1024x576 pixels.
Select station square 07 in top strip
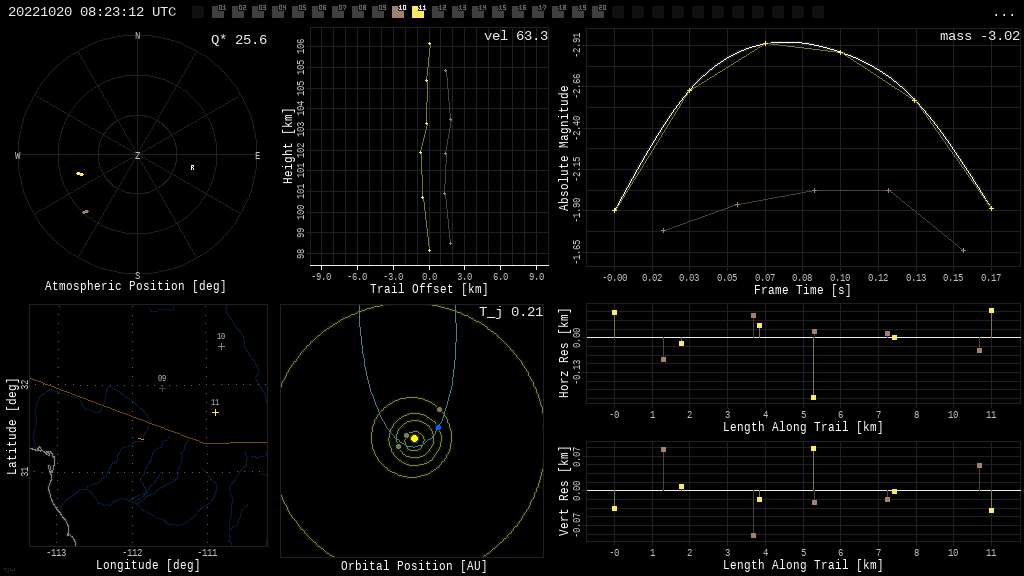tap(338, 12)
